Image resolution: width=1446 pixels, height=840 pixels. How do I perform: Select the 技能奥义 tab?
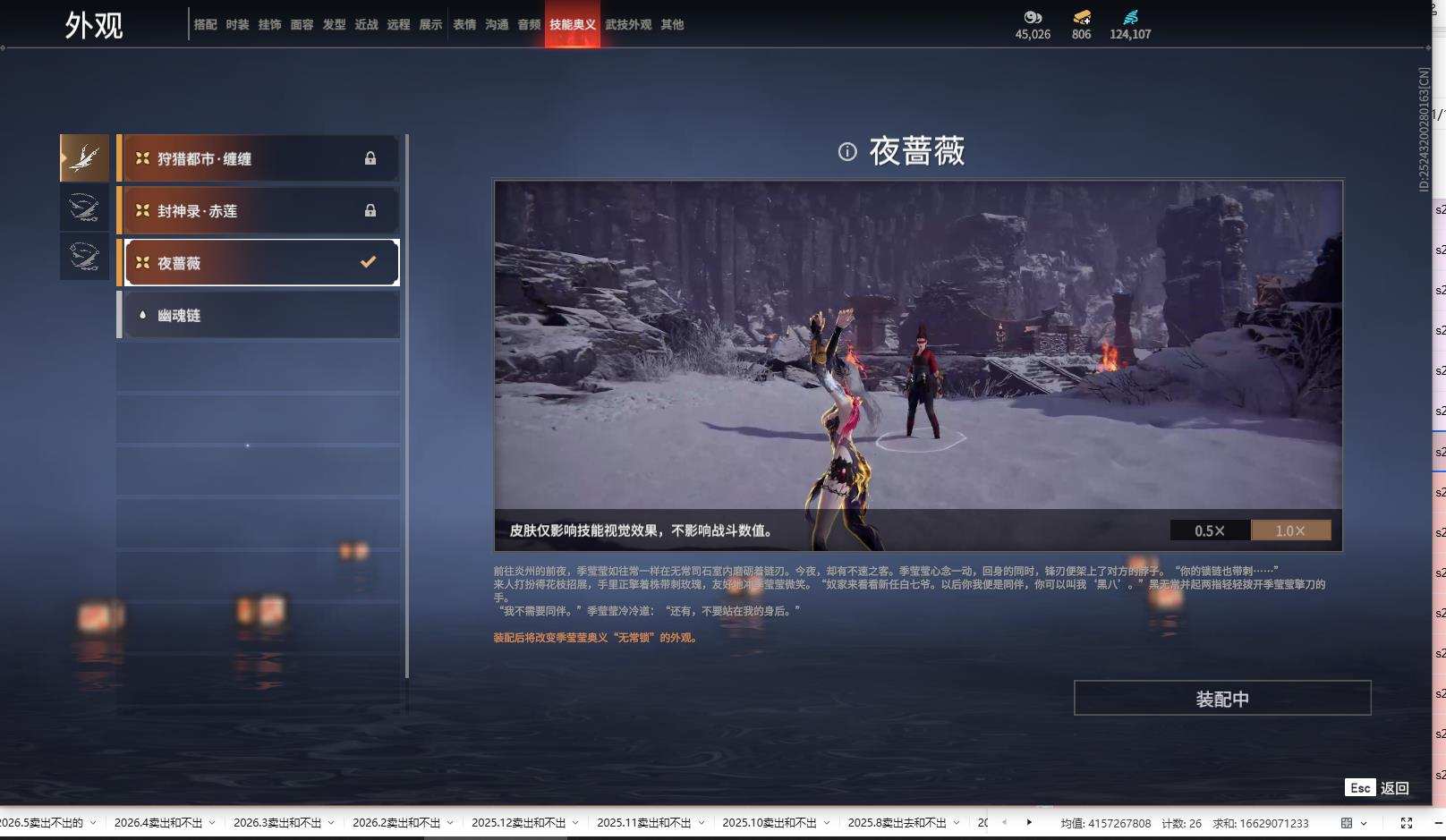click(x=573, y=25)
